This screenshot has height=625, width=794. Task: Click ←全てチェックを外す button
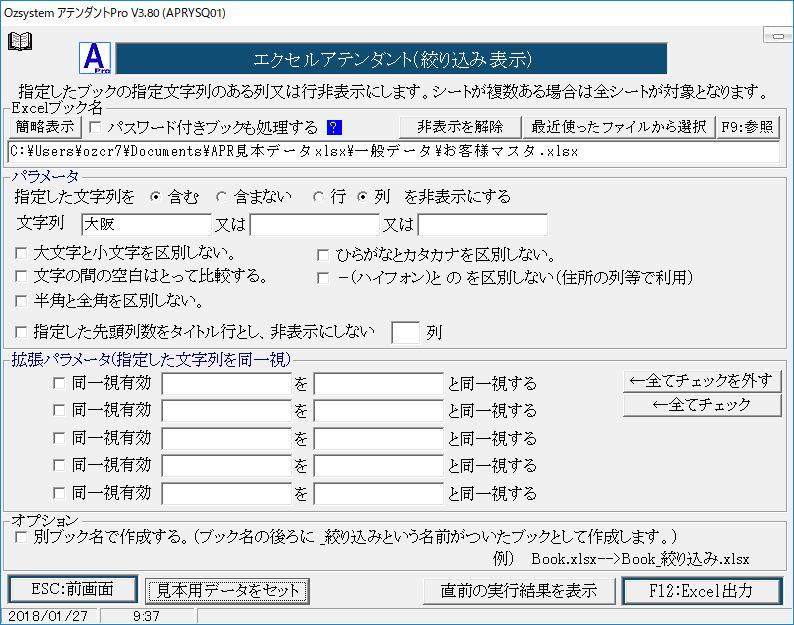point(702,381)
